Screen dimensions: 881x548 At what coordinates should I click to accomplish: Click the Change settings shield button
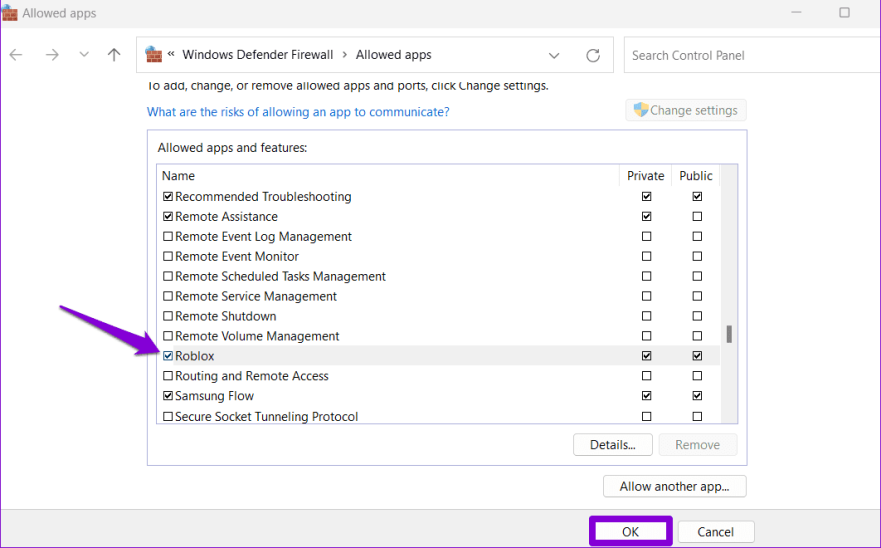point(686,110)
